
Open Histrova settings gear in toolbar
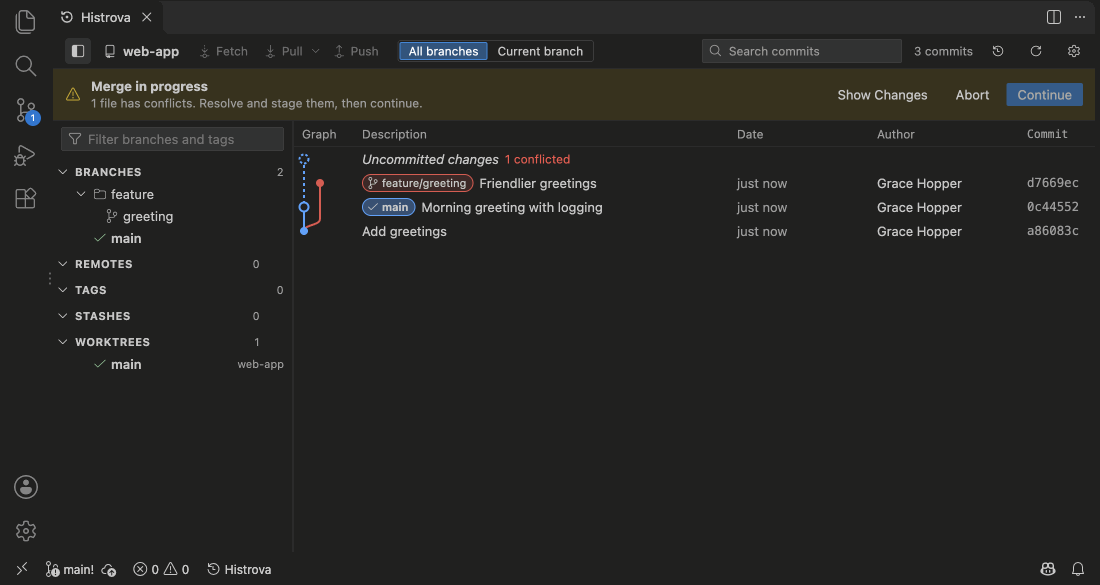point(1073,51)
